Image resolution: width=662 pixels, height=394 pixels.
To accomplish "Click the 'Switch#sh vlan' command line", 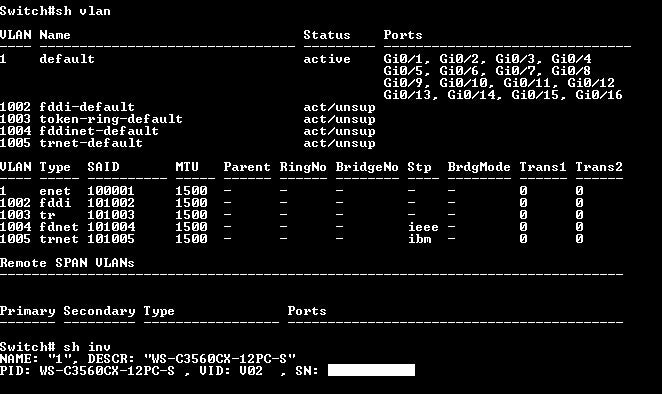I will coord(55,11).
